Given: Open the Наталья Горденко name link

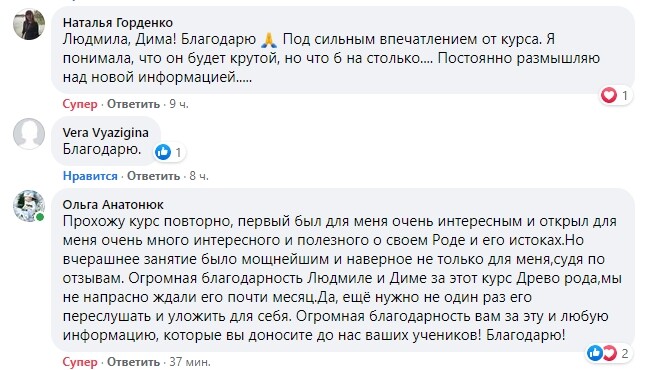Looking at the screenshot, I should [118, 22].
